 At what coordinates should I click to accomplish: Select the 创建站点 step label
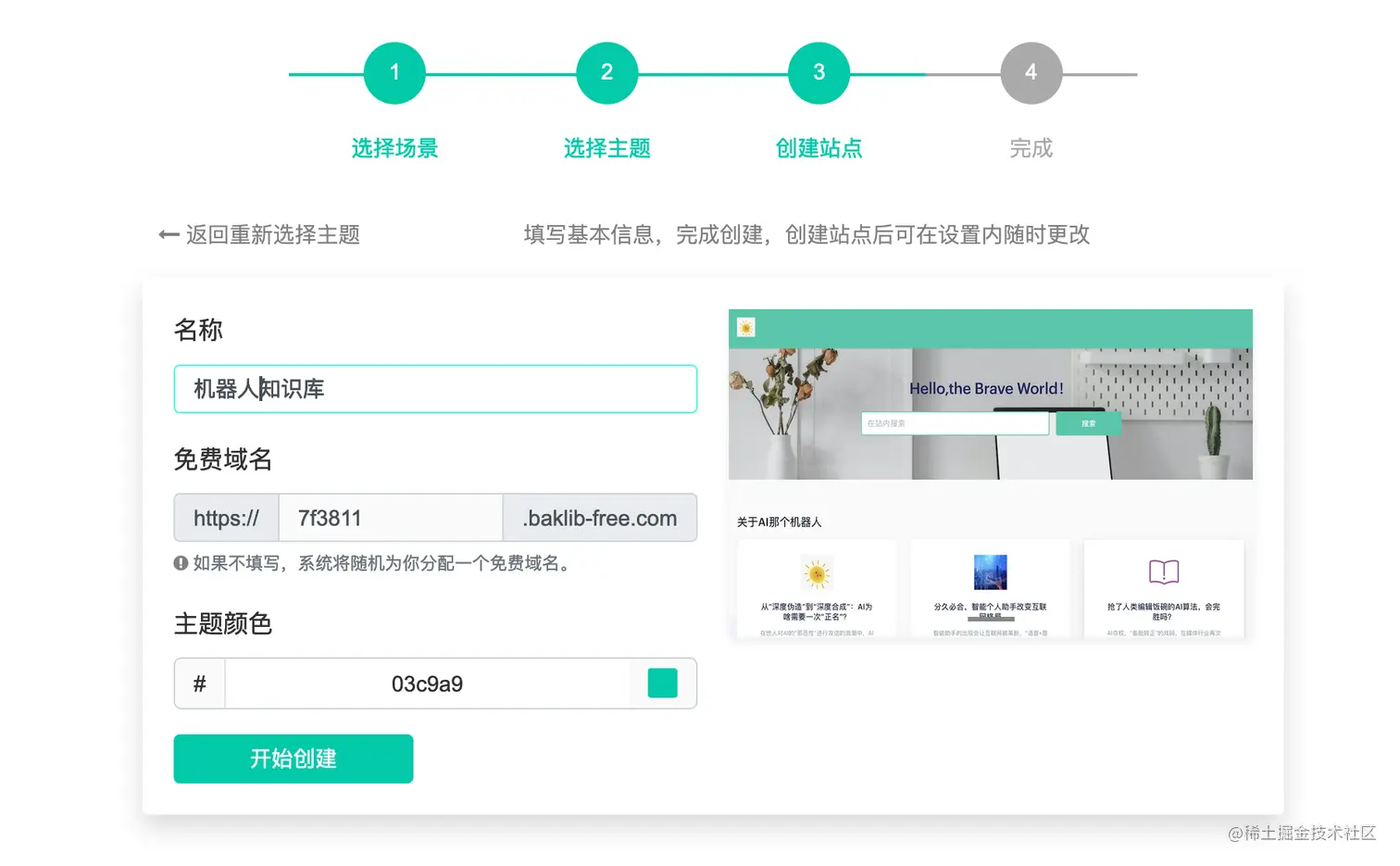click(819, 148)
